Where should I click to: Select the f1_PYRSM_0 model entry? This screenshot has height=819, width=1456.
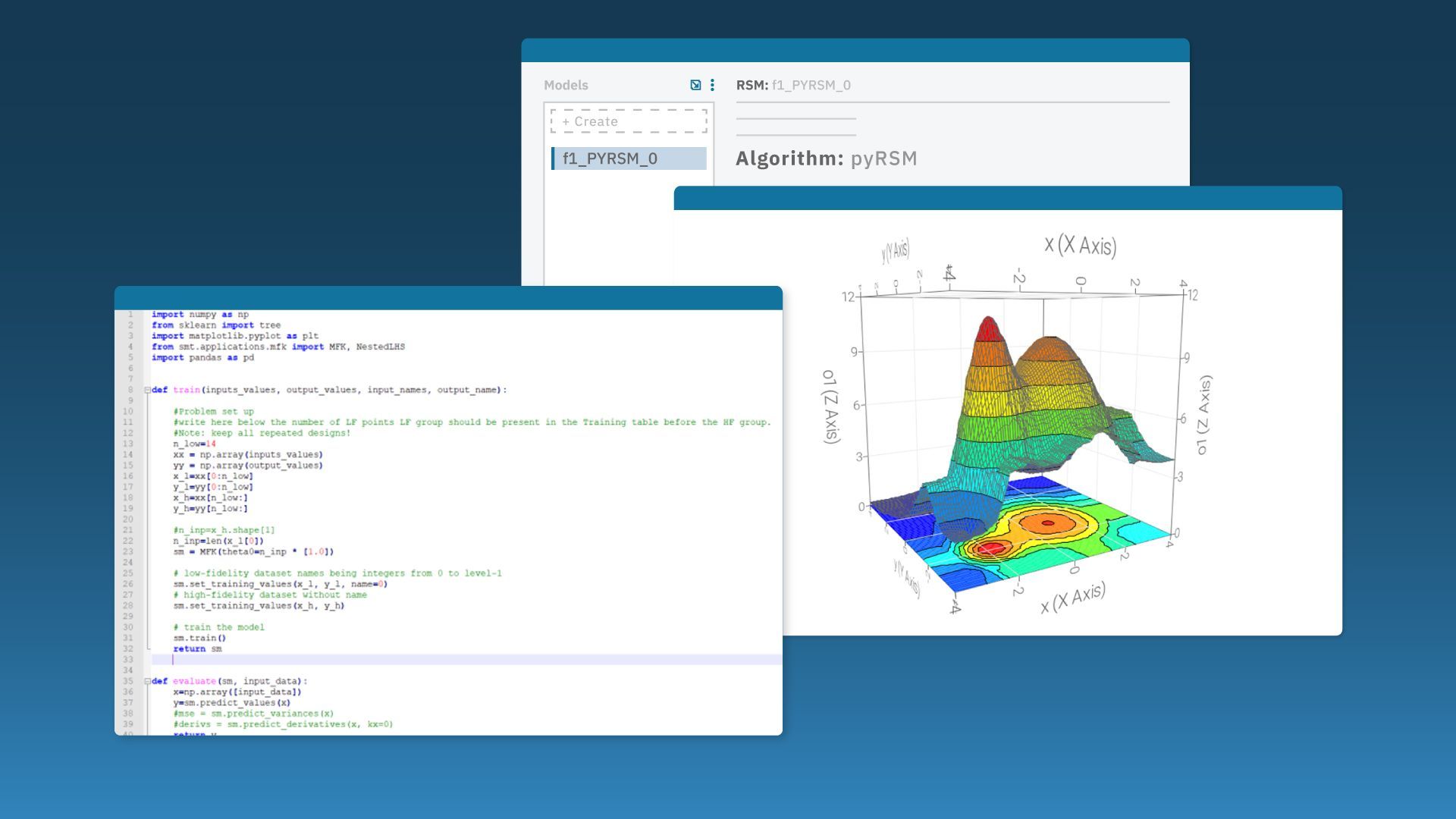tap(629, 158)
